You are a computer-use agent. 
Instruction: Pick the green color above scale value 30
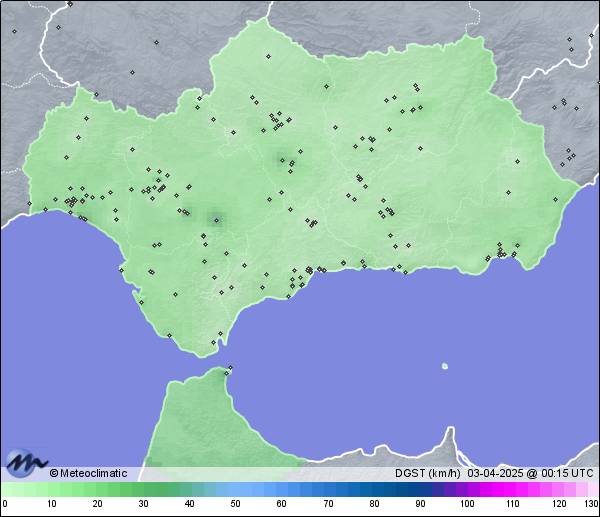(143, 489)
